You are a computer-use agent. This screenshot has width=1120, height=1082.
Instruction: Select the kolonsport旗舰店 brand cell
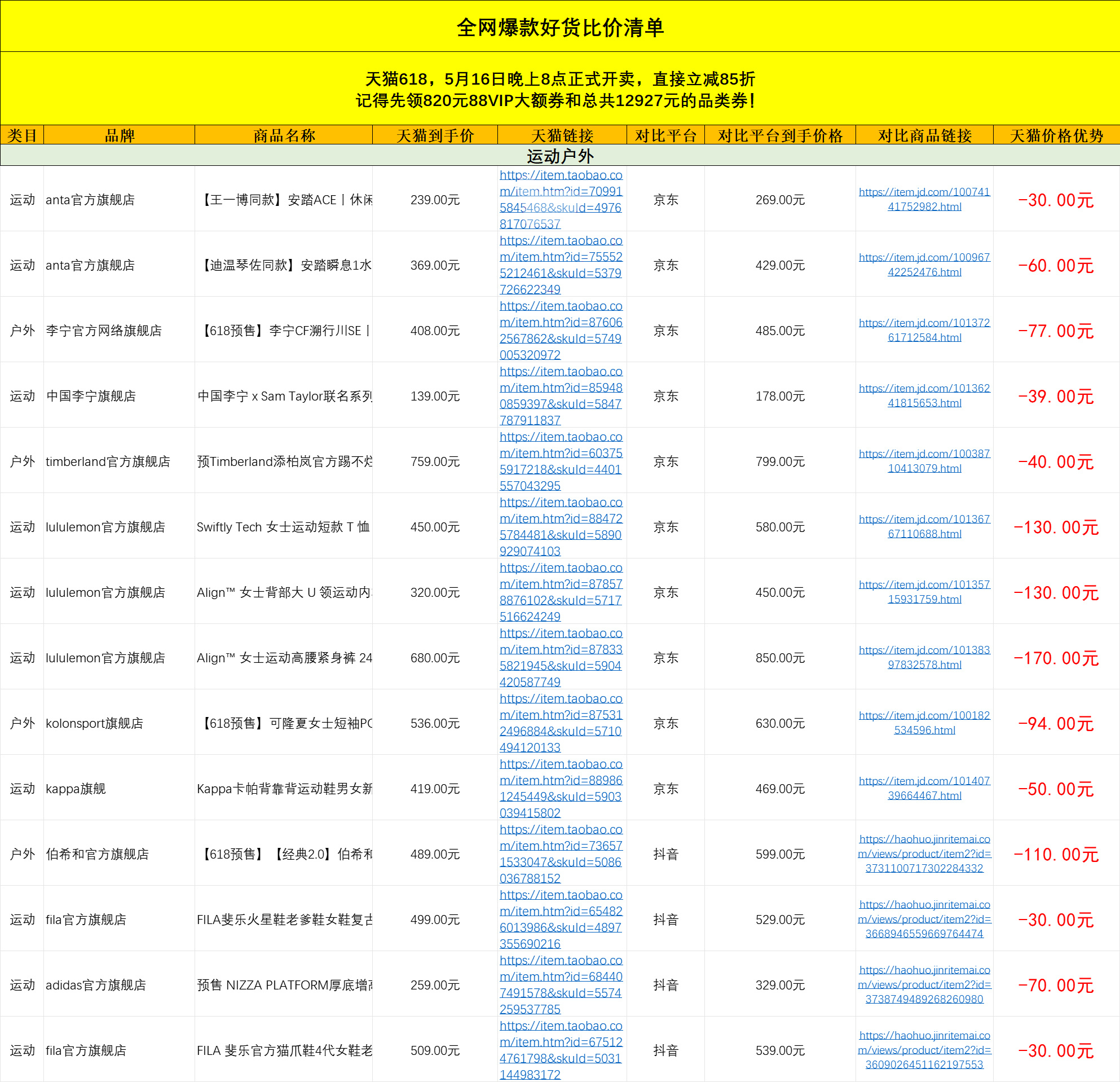click(x=120, y=723)
